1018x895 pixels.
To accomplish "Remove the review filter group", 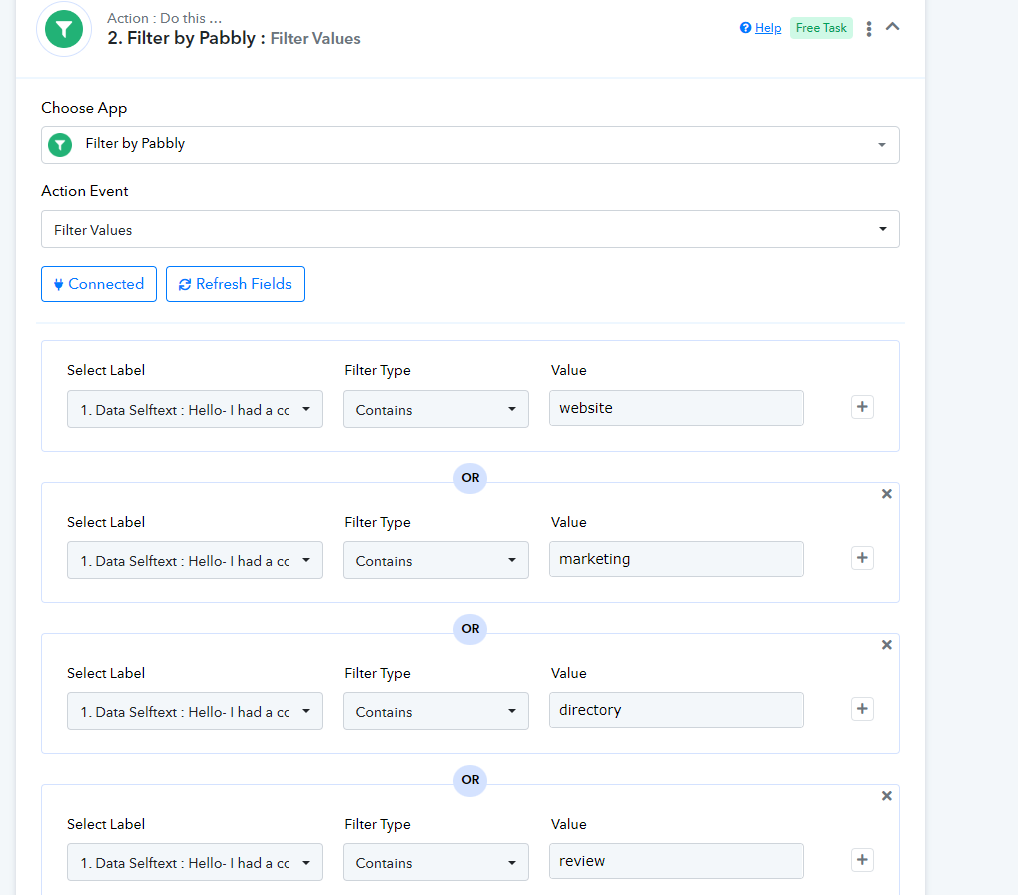I will pyautogui.click(x=887, y=796).
